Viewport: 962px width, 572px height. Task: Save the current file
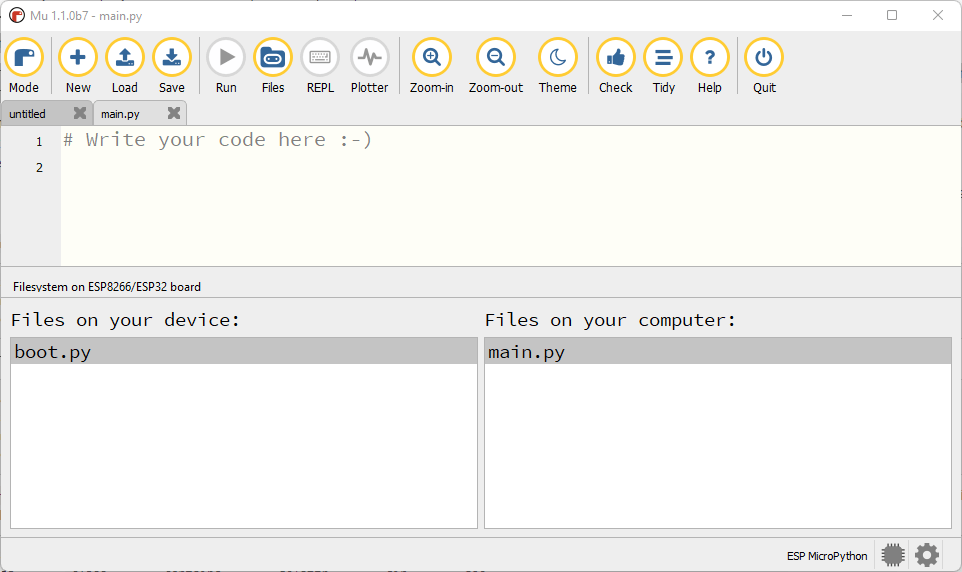[172, 66]
